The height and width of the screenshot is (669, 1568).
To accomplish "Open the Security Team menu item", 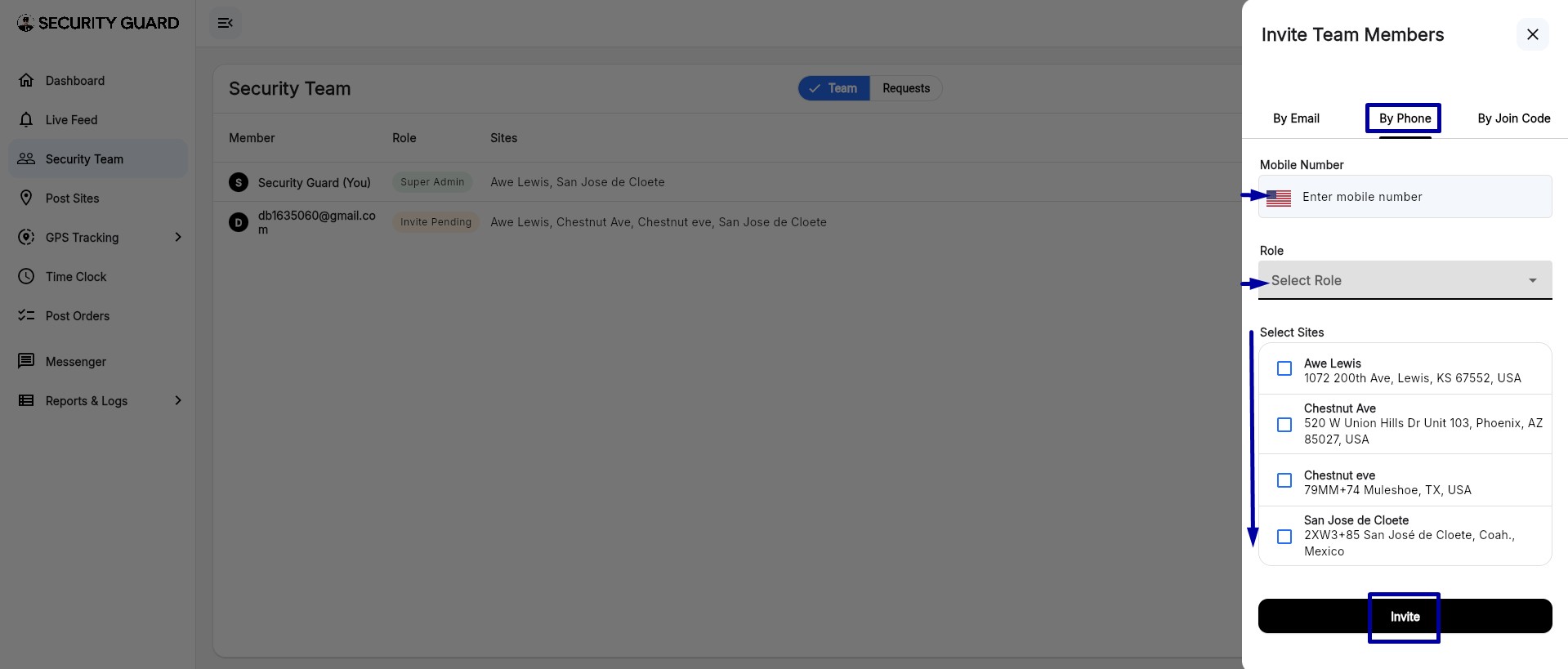I will click(x=98, y=158).
